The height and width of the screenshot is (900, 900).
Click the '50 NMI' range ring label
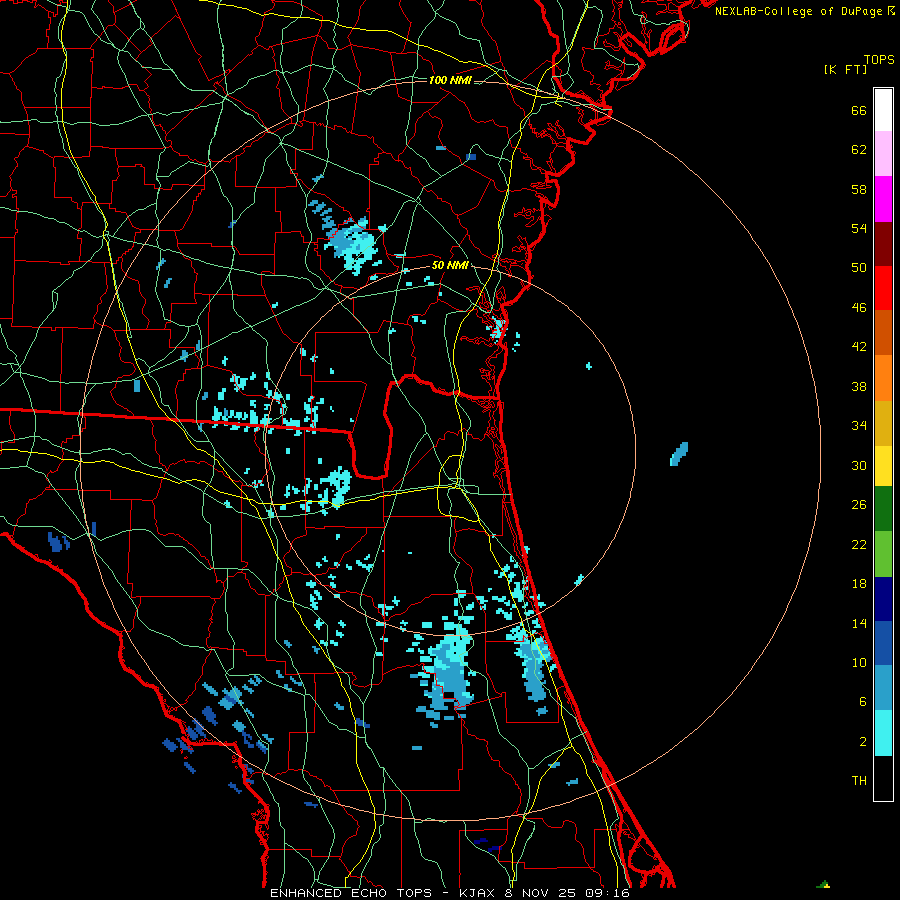tap(450, 266)
